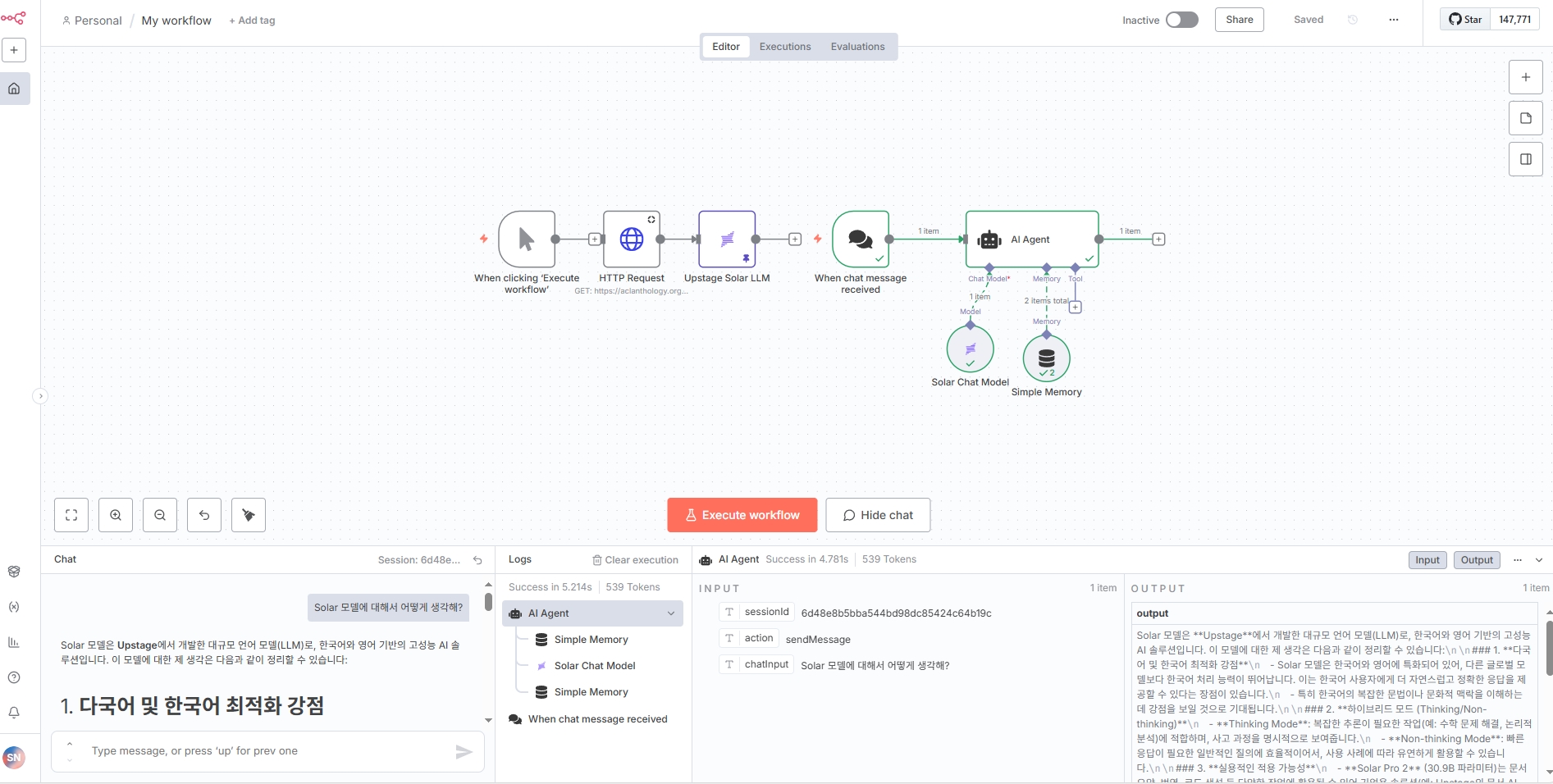Click plus after Upstage Solar LLM node
Viewport: 1553px width, 784px height.
pos(795,239)
